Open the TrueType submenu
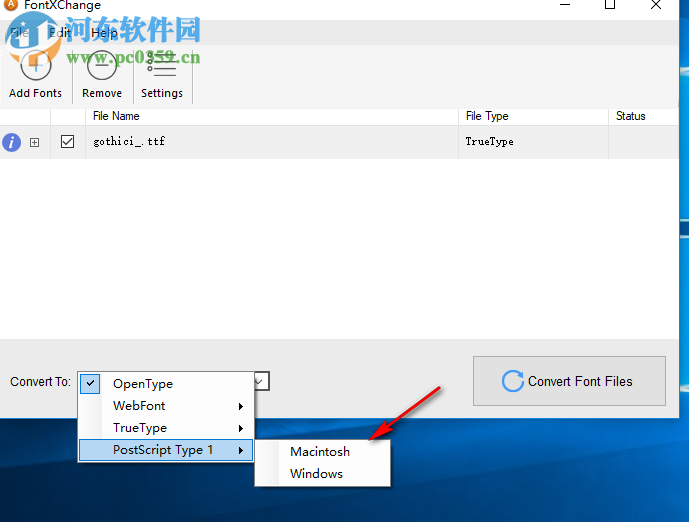 coord(166,428)
